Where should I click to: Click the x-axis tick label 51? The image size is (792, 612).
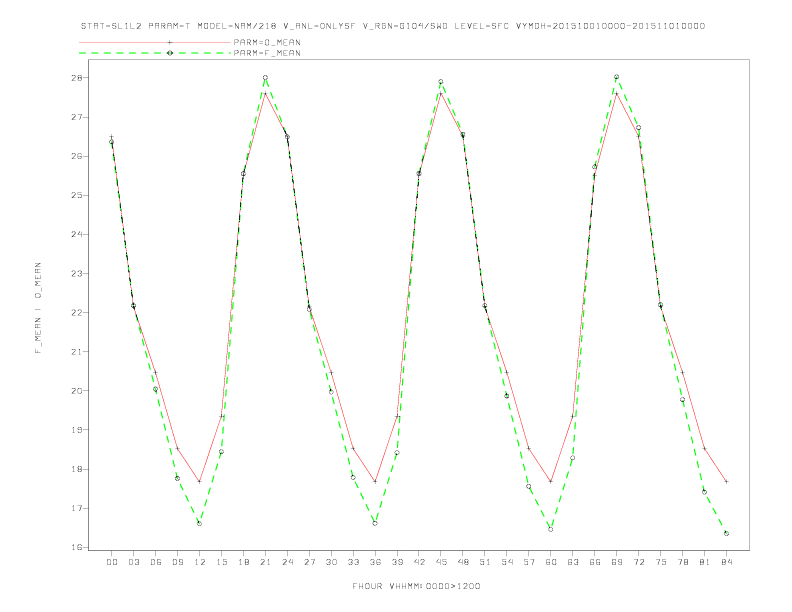pos(485,562)
